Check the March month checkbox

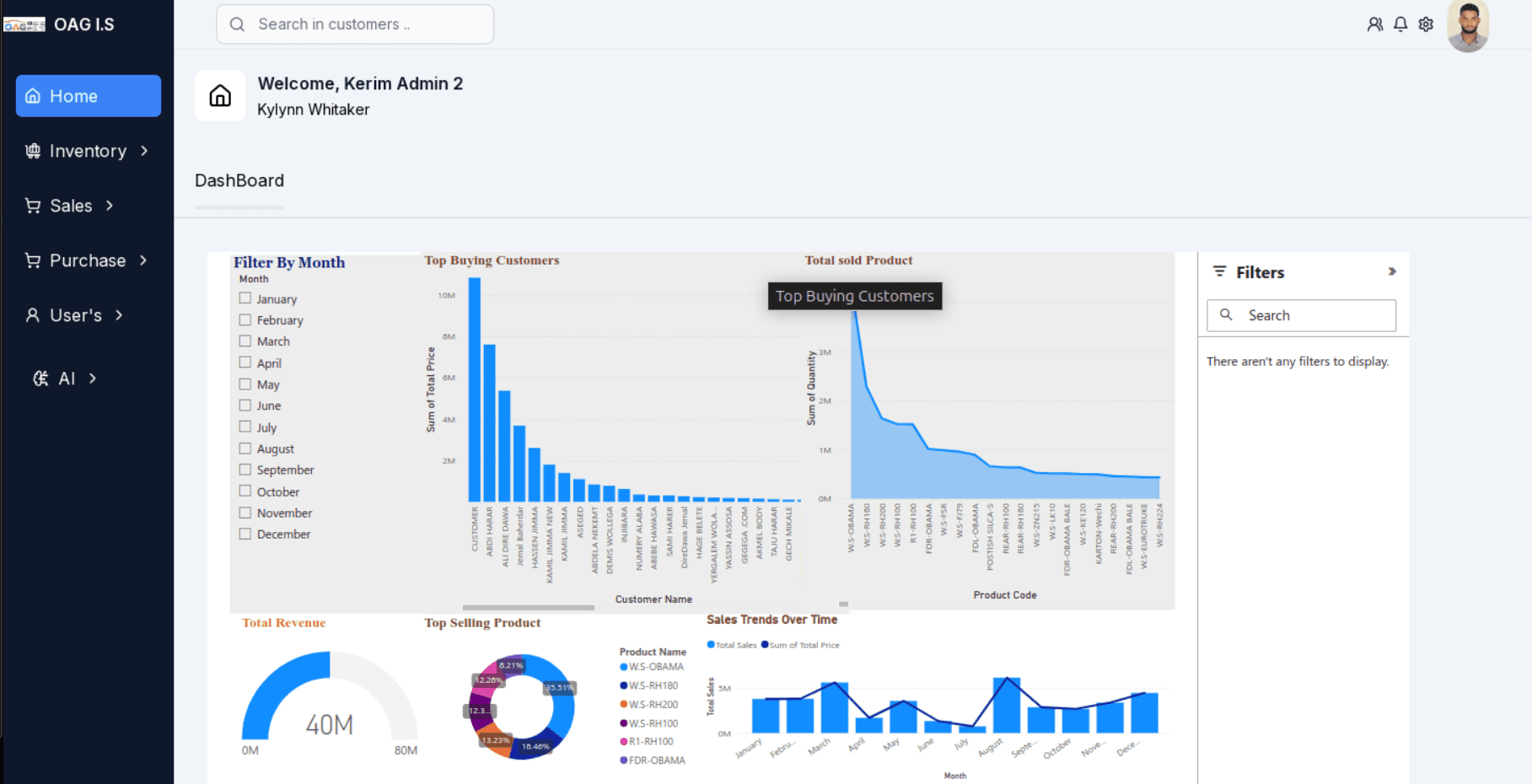point(245,341)
